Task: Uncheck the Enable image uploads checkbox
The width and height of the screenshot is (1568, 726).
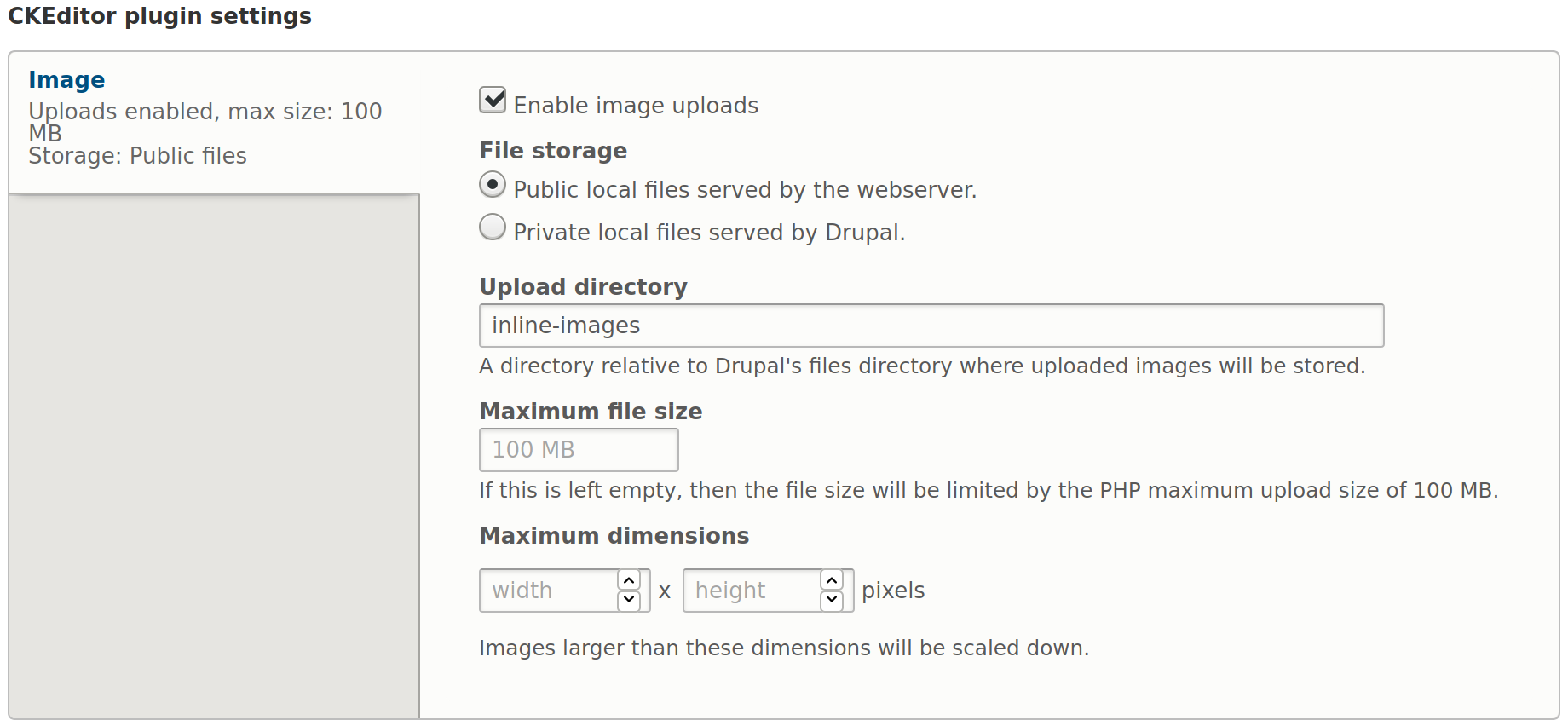Action: (493, 100)
